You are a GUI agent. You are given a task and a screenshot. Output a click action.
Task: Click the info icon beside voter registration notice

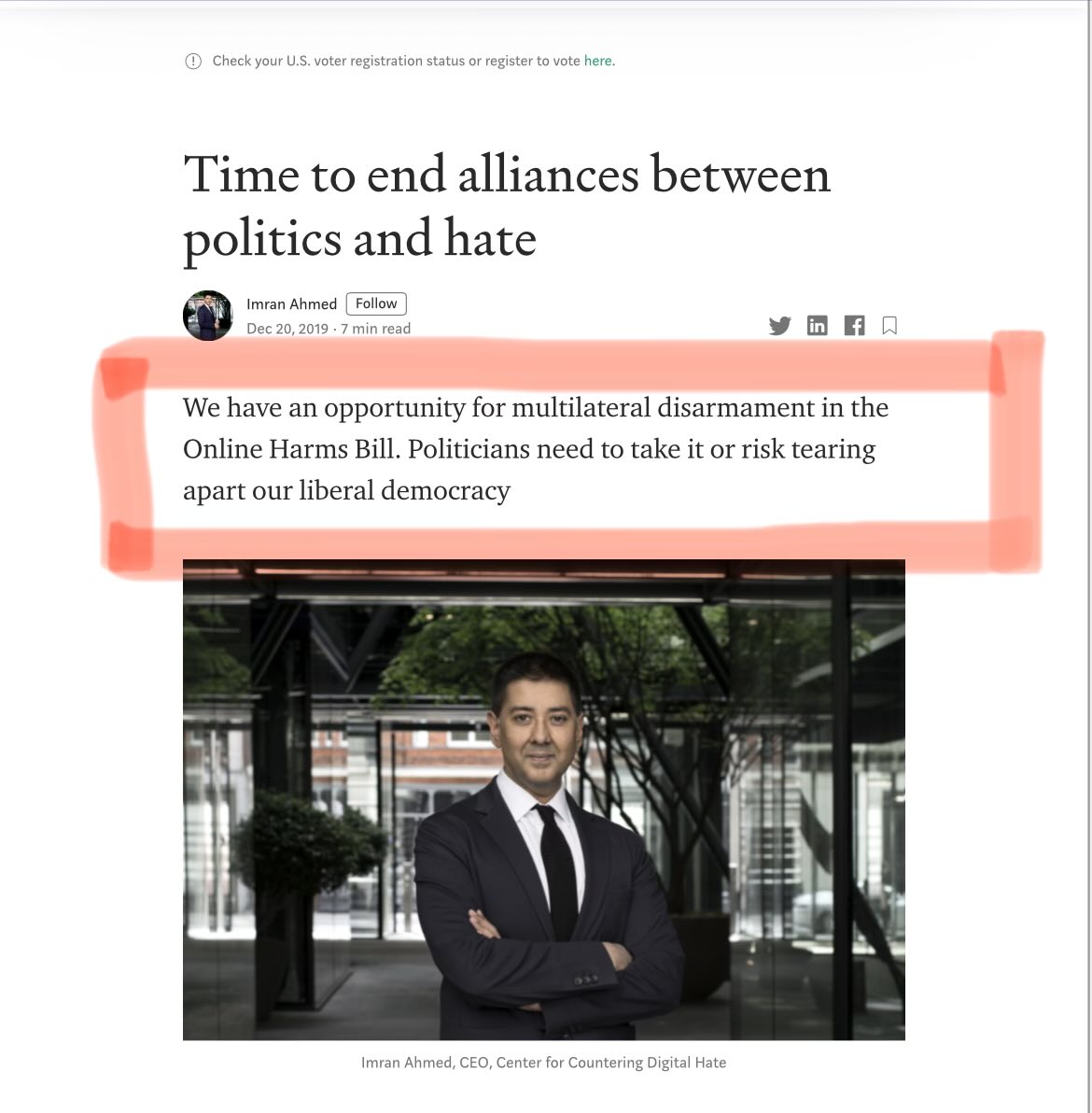pos(193,61)
